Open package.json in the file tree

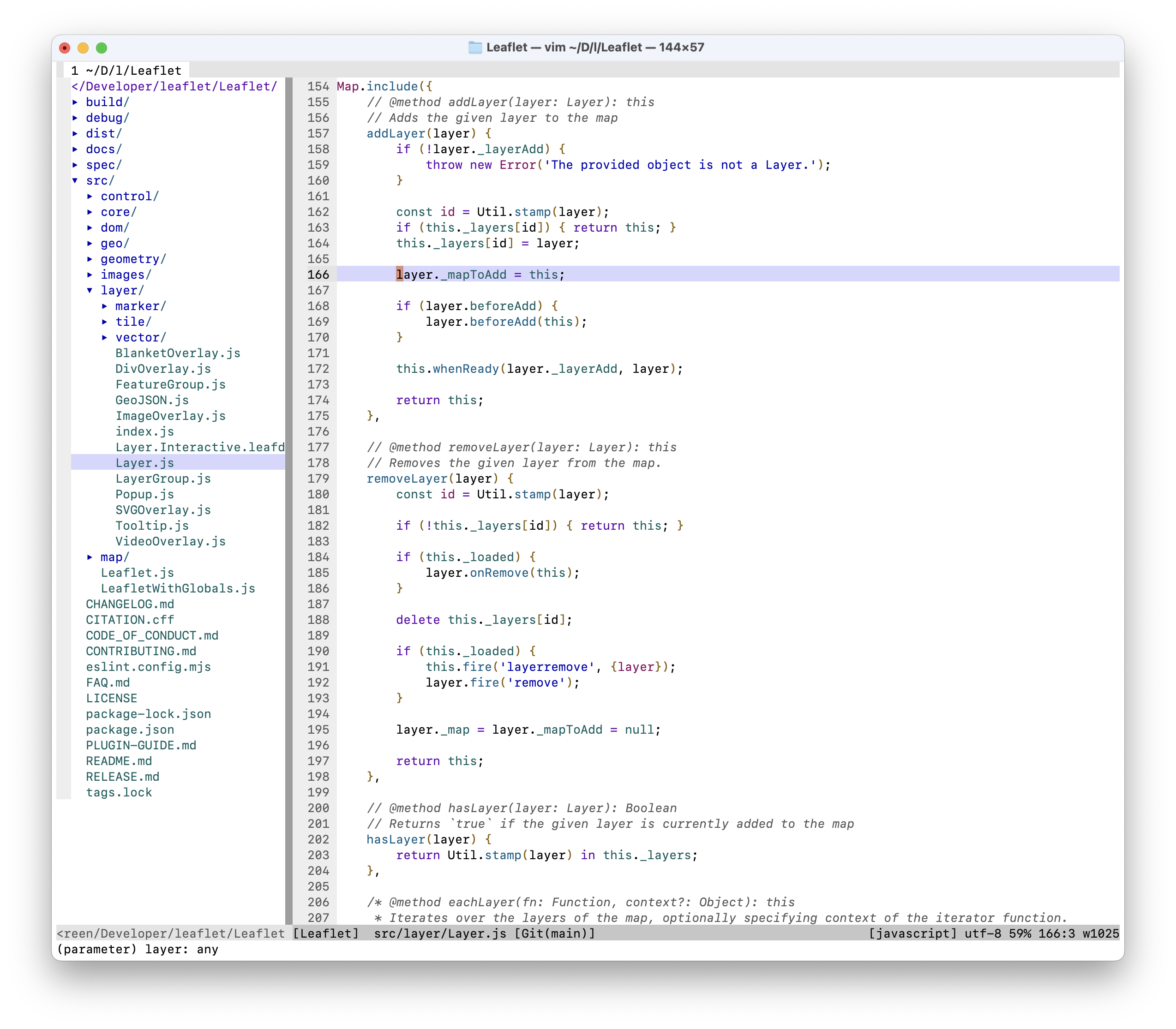coord(130,730)
